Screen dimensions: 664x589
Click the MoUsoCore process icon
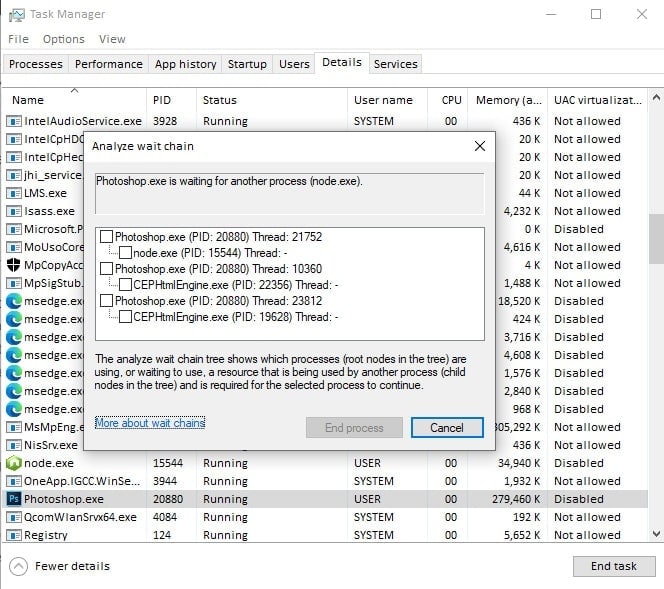(x=14, y=247)
